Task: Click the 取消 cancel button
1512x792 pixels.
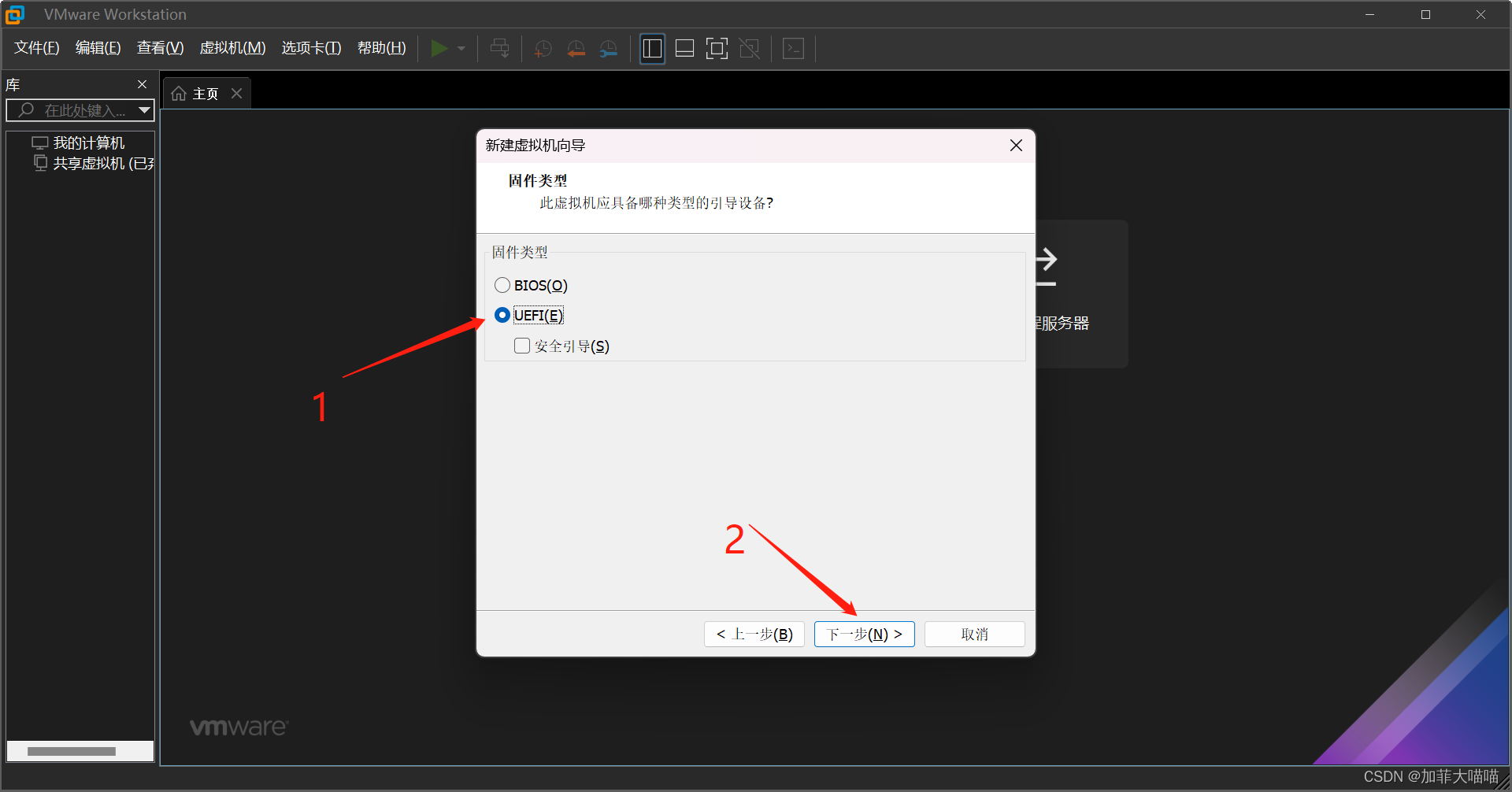Action: point(974,634)
